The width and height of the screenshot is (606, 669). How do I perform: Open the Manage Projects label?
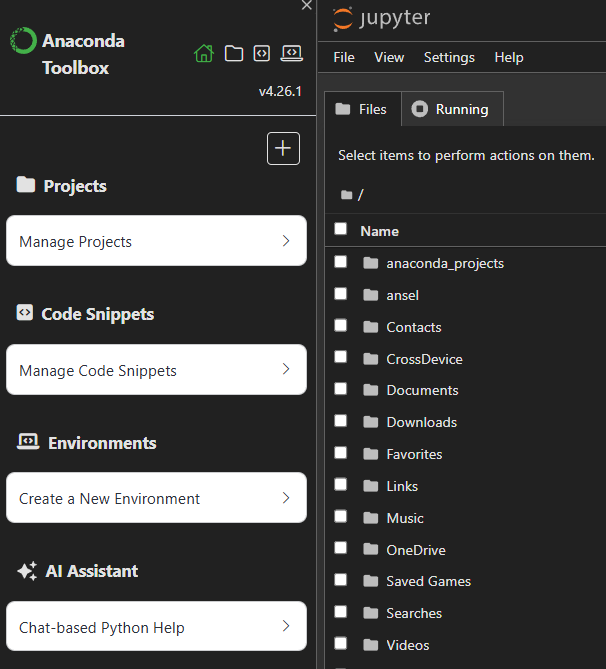click(x=76, y=242)
